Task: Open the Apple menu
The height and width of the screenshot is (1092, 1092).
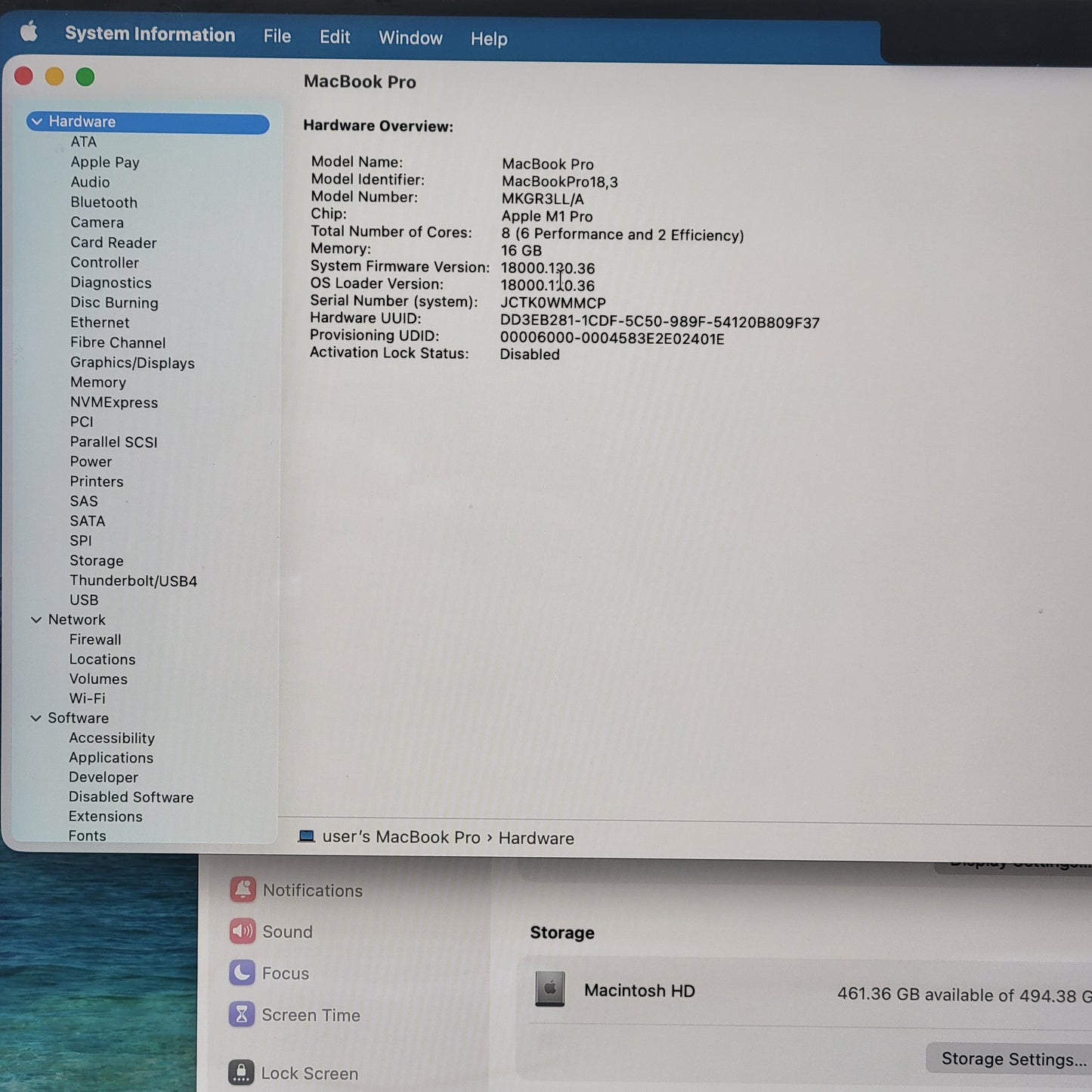Action: click(x=29, y=32)
